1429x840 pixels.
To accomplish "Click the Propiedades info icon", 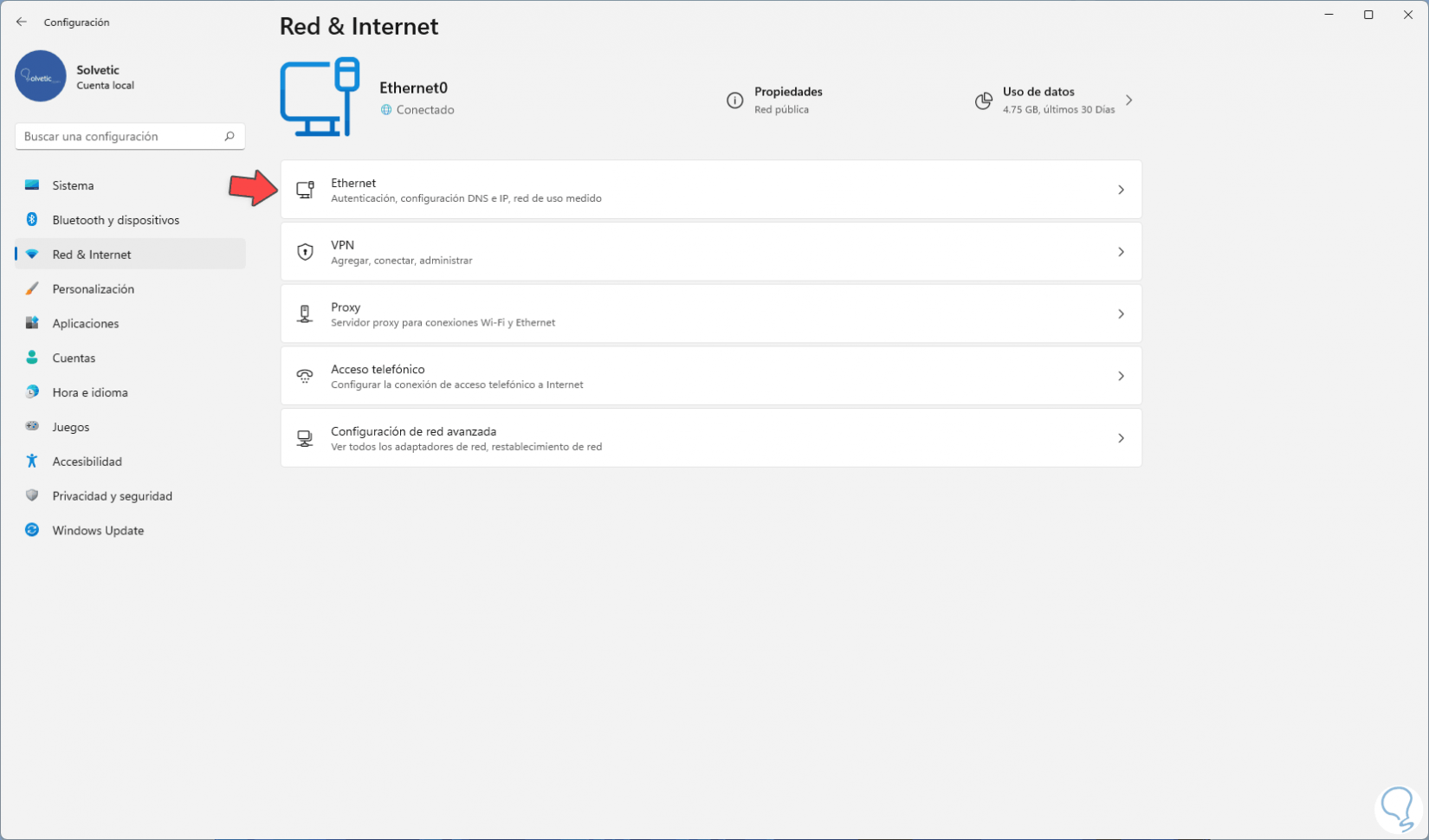I will 734,100.
